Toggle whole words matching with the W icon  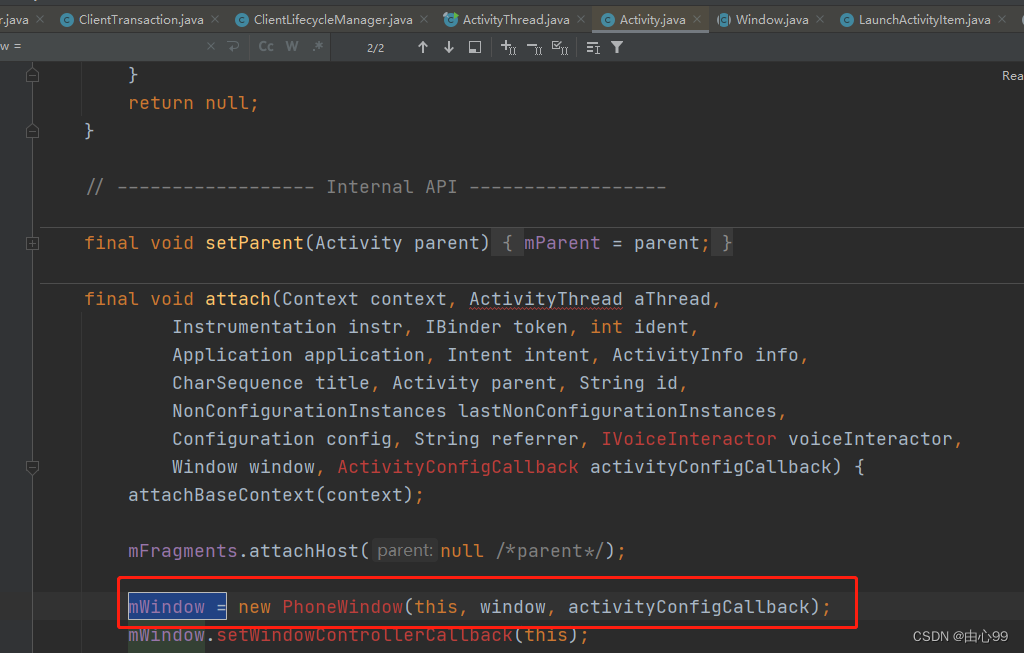291,46
